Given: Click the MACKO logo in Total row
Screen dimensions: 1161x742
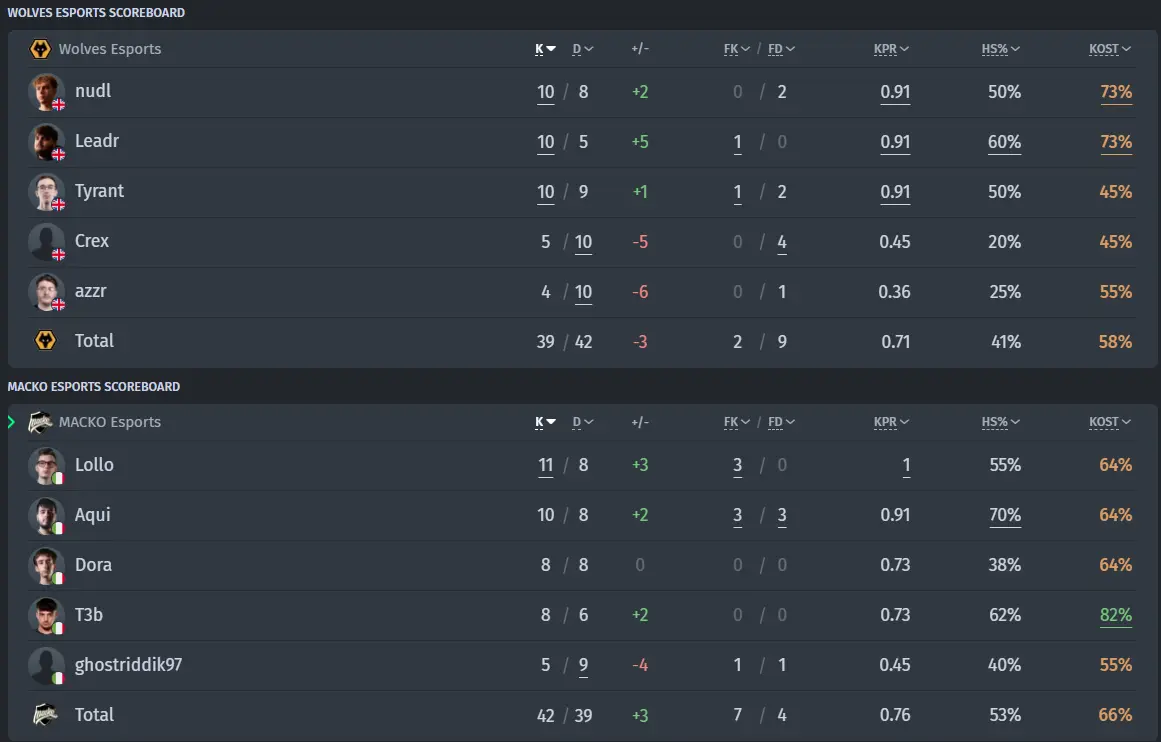Looking at the screenshot, I should (45, 715).
